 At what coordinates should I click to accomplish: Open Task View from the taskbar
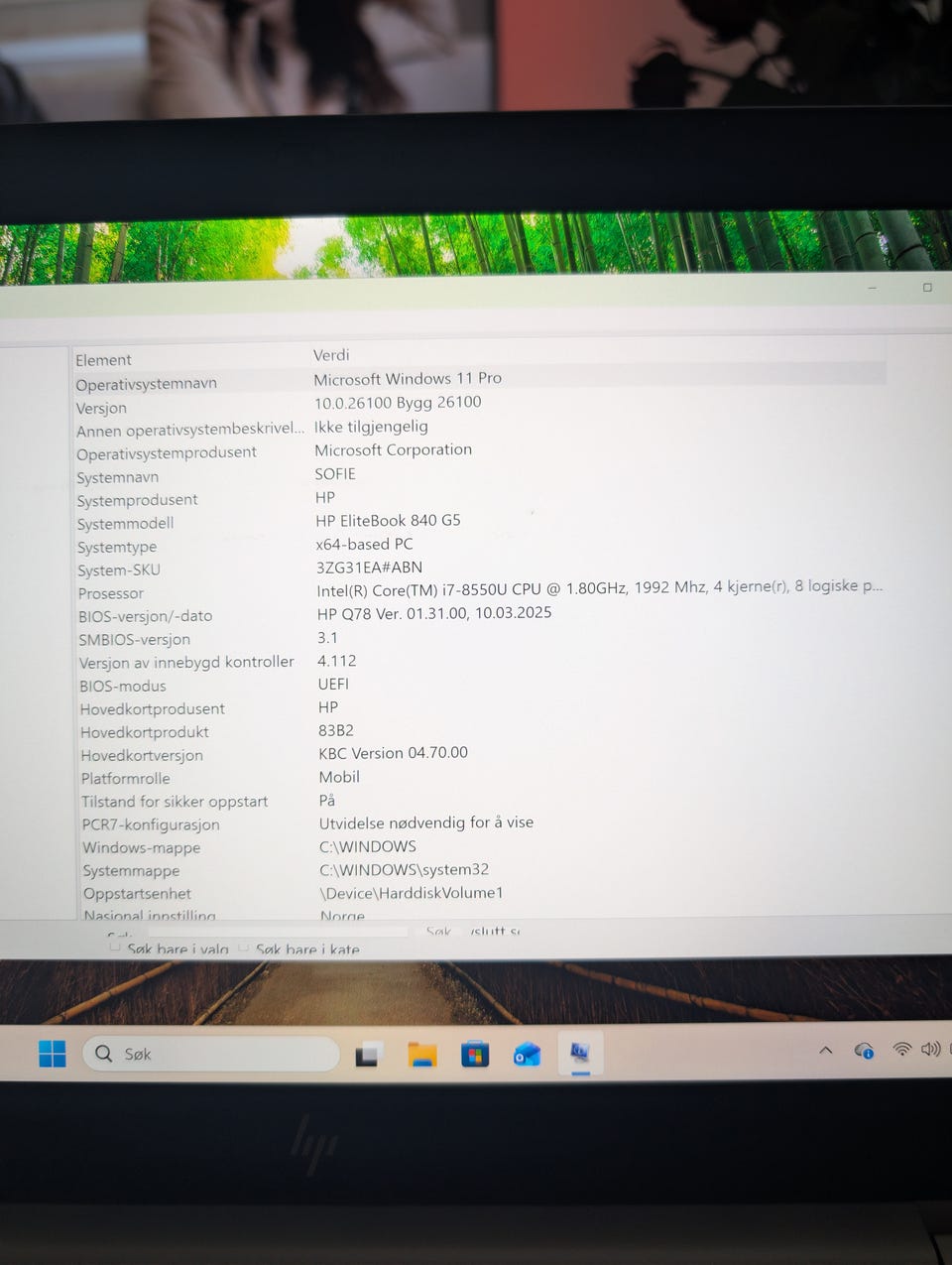pos(369,1055)
